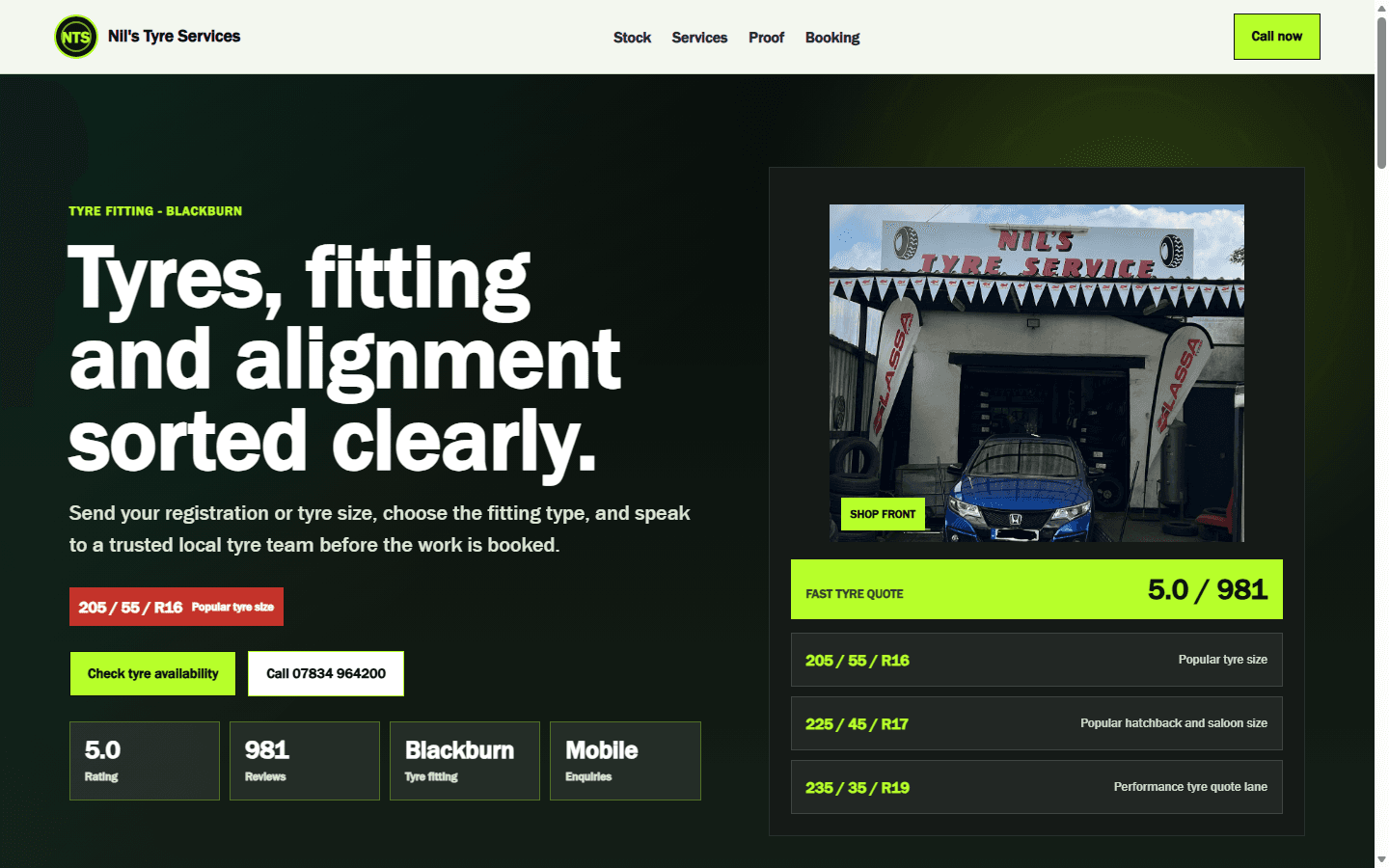Click the page scrollbar thumb
The image size is (1389, 868).
click(1381, 92)
